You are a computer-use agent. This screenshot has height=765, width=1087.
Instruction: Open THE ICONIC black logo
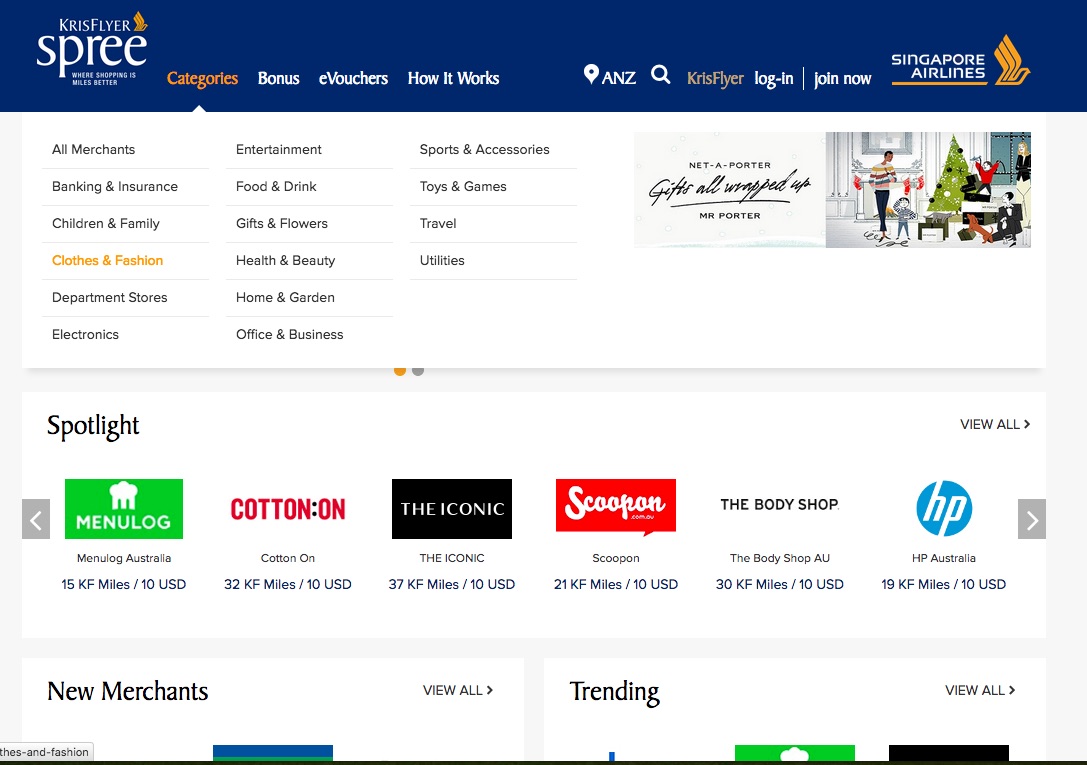tap(452, 509)
